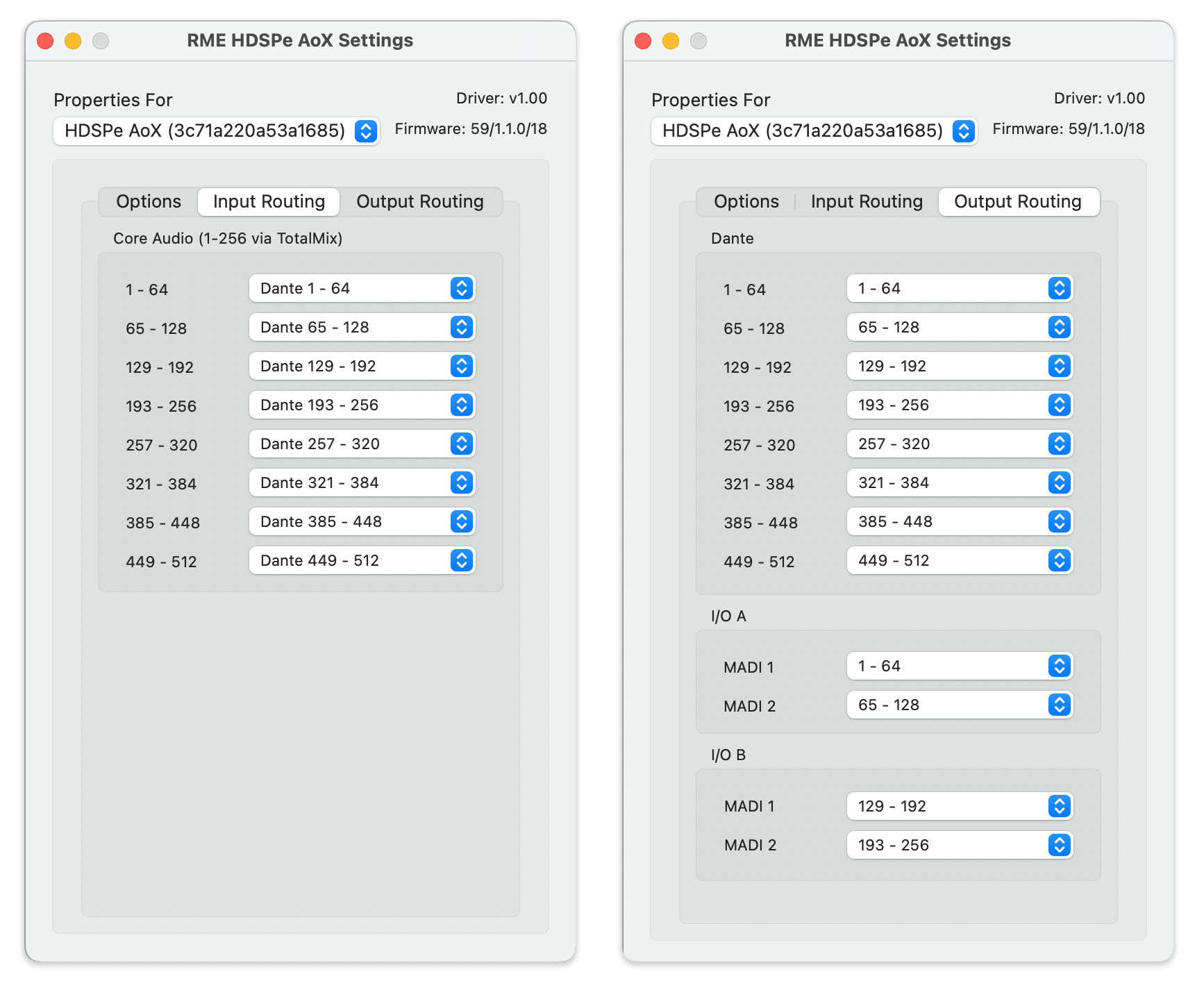
Task: Select Output Routing tab in left window
Action: [x=419, y=202]
